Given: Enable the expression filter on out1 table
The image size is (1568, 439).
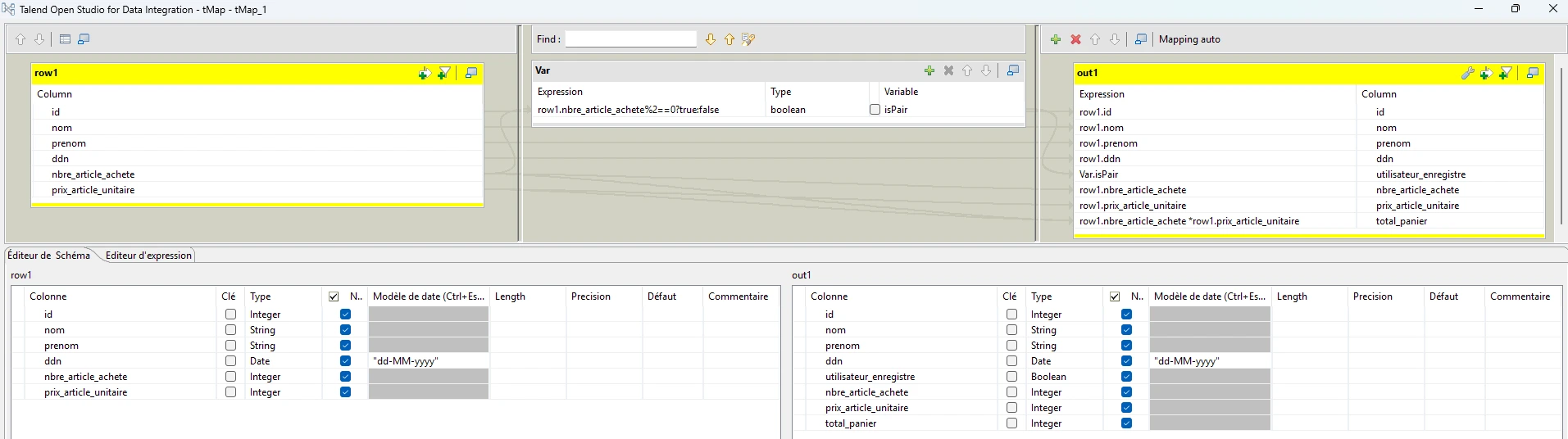Looking at the screenshot, I should point(1505,73).
